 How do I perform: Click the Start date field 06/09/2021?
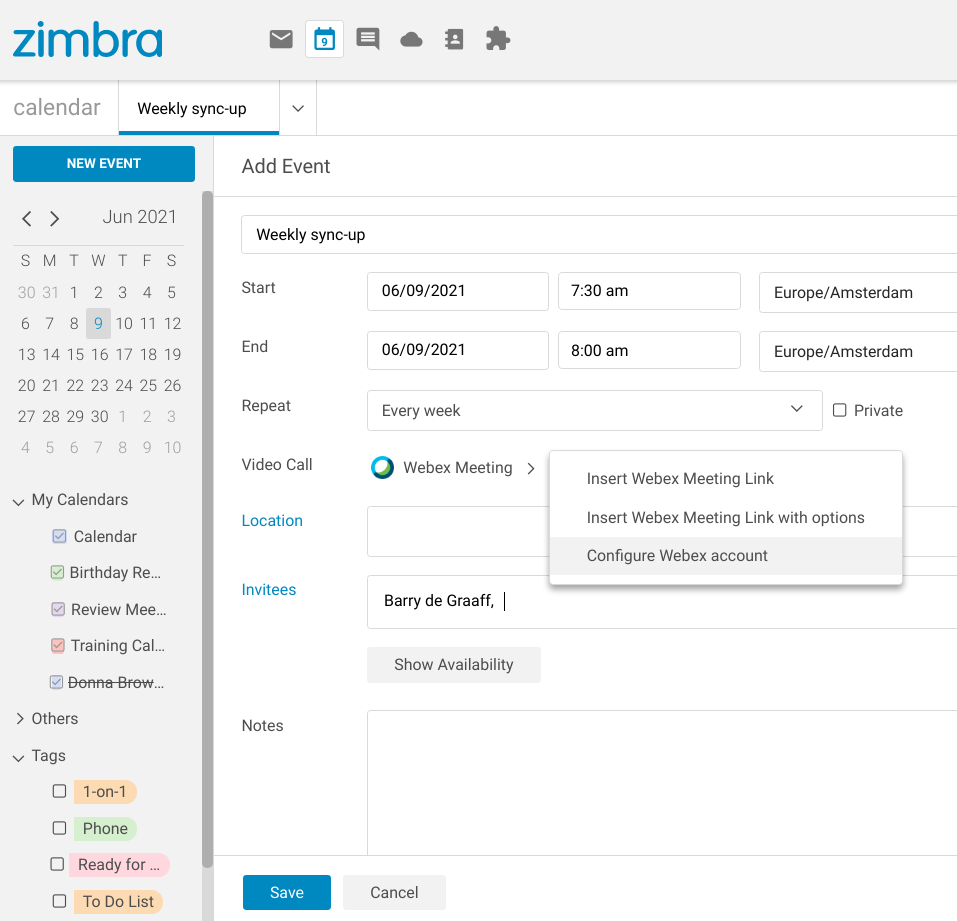(x=458, y=291)
